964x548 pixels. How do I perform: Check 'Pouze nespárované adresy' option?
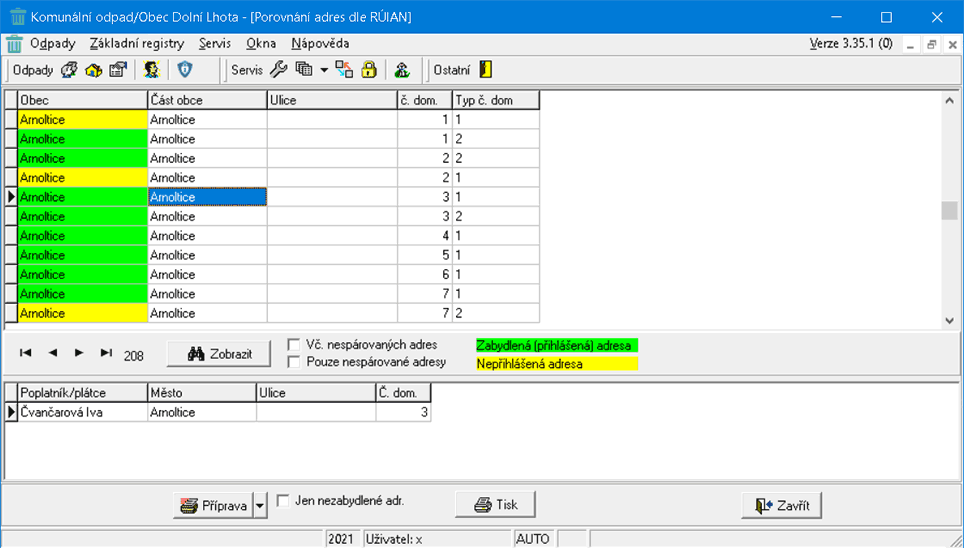point(294,362)
